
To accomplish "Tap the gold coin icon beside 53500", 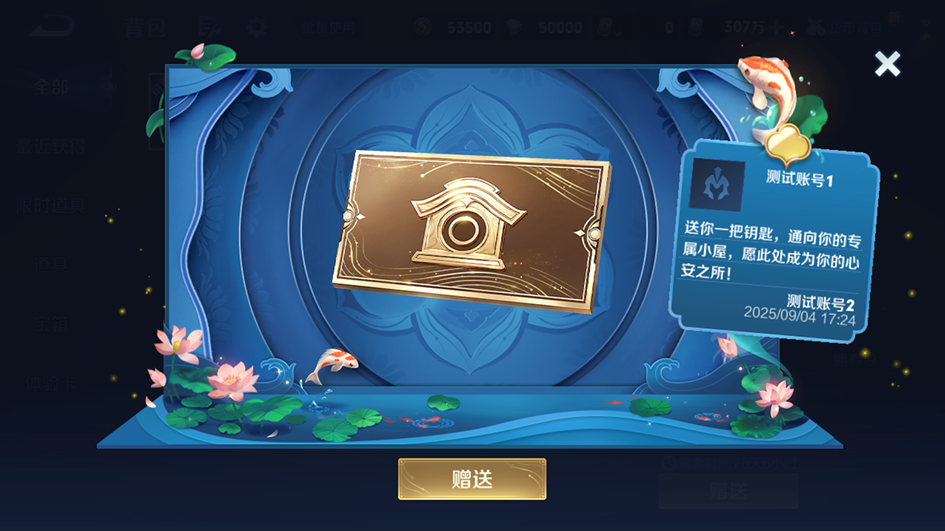I will [422, 27].
